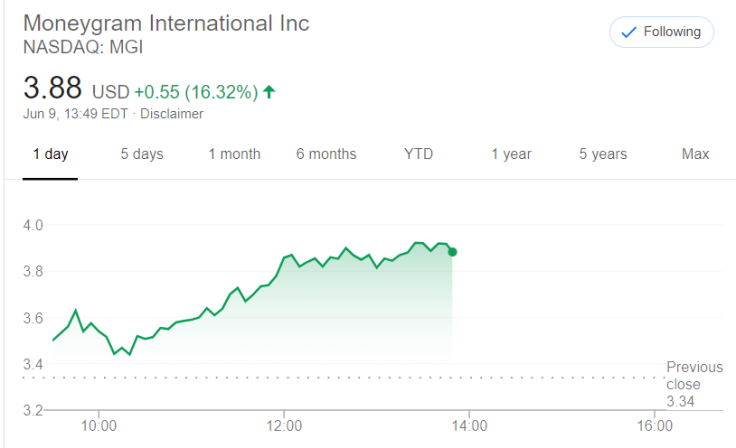Select the 1 day tab
Screen dimensions: 736x448
pos(50,154)
